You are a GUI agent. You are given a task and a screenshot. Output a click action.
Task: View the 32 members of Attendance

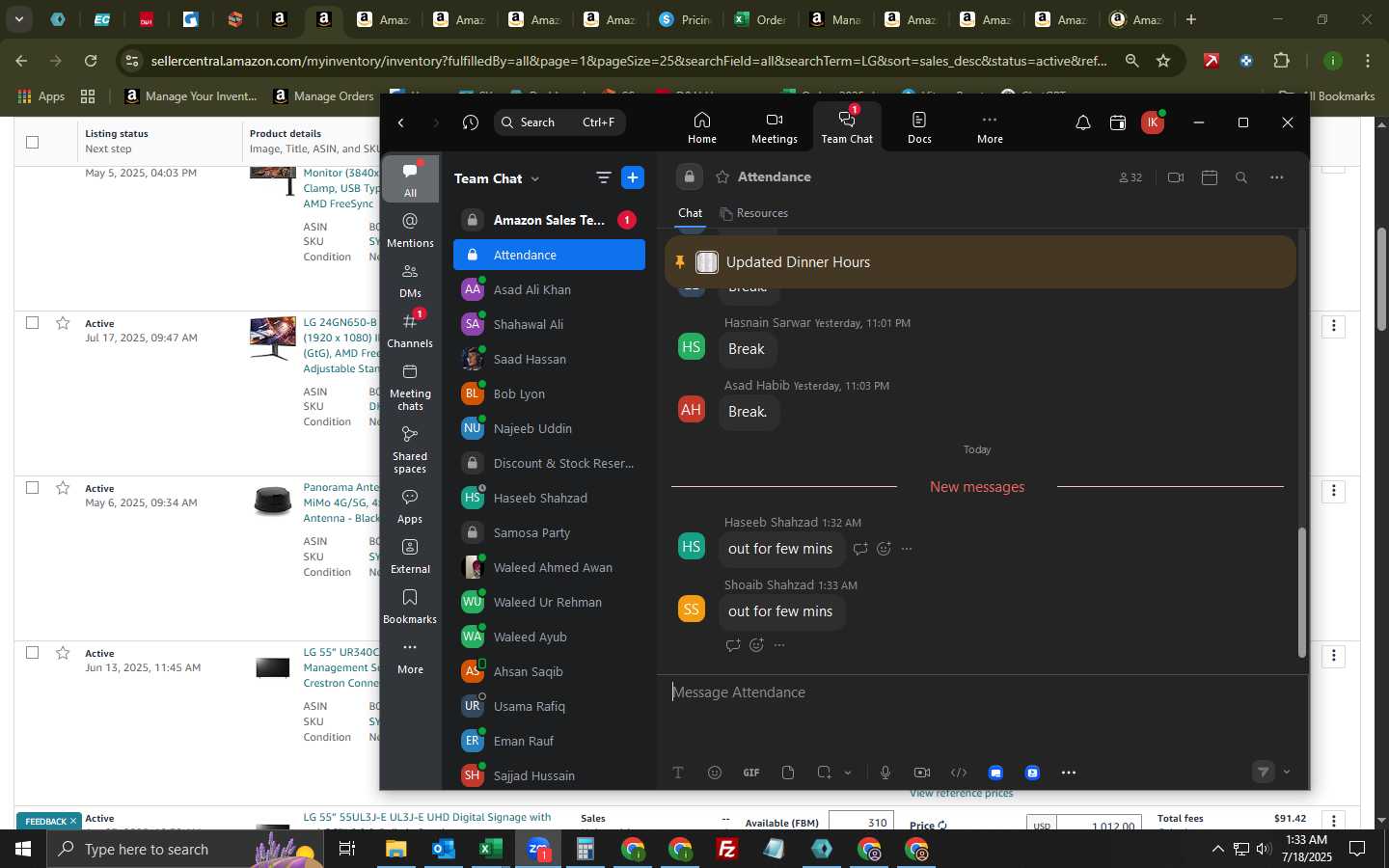coord(1130,177)
